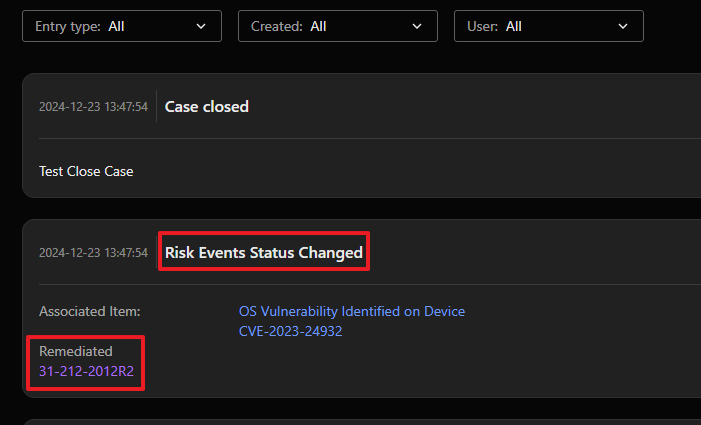Select the Test Close Case note text
The height and width of the screenshot is (425, 701).
(86, 171)
